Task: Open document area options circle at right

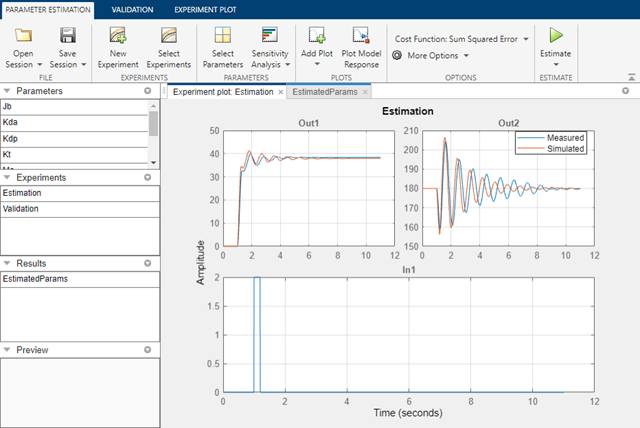Action: (x=625, y=91)
